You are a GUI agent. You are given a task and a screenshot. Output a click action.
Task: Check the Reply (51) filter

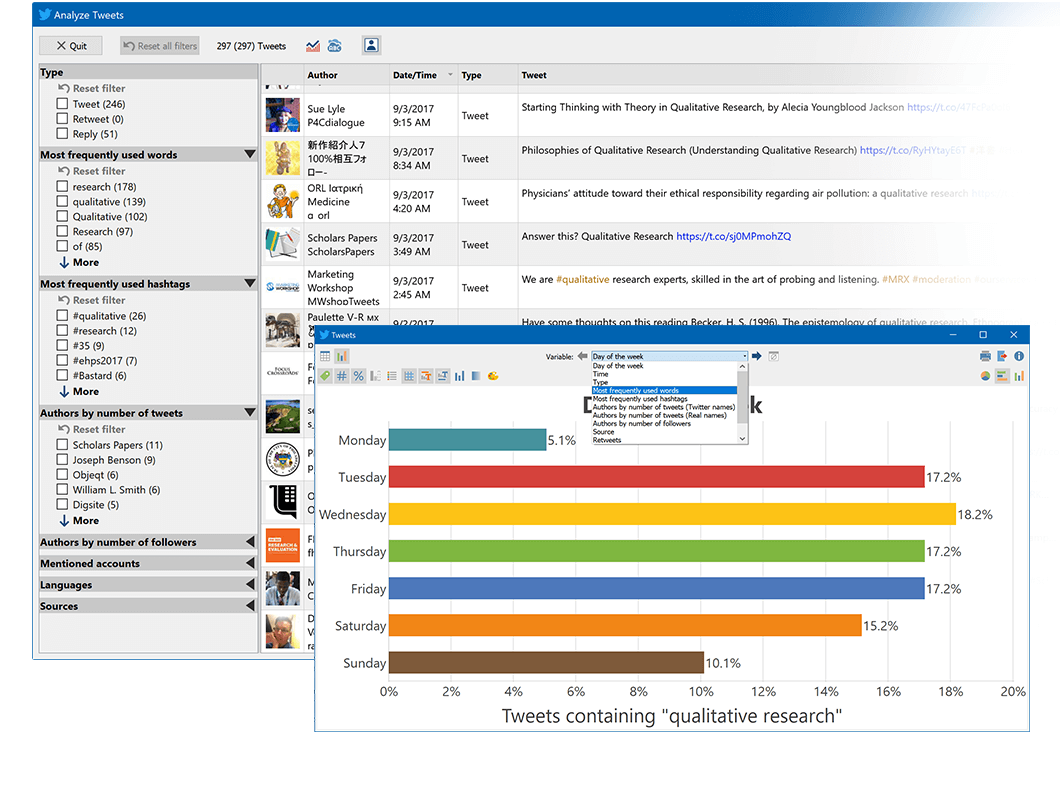[x=62, y=133]
